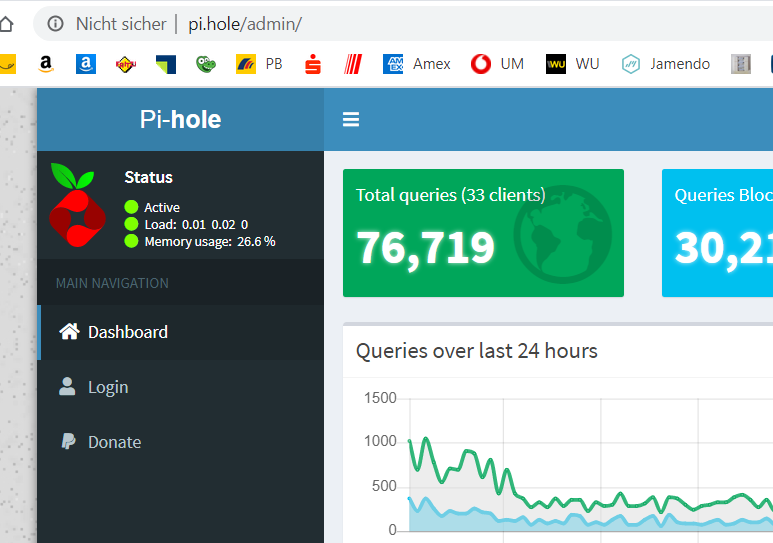Click the 500 y-axis label

click(384, 486)
